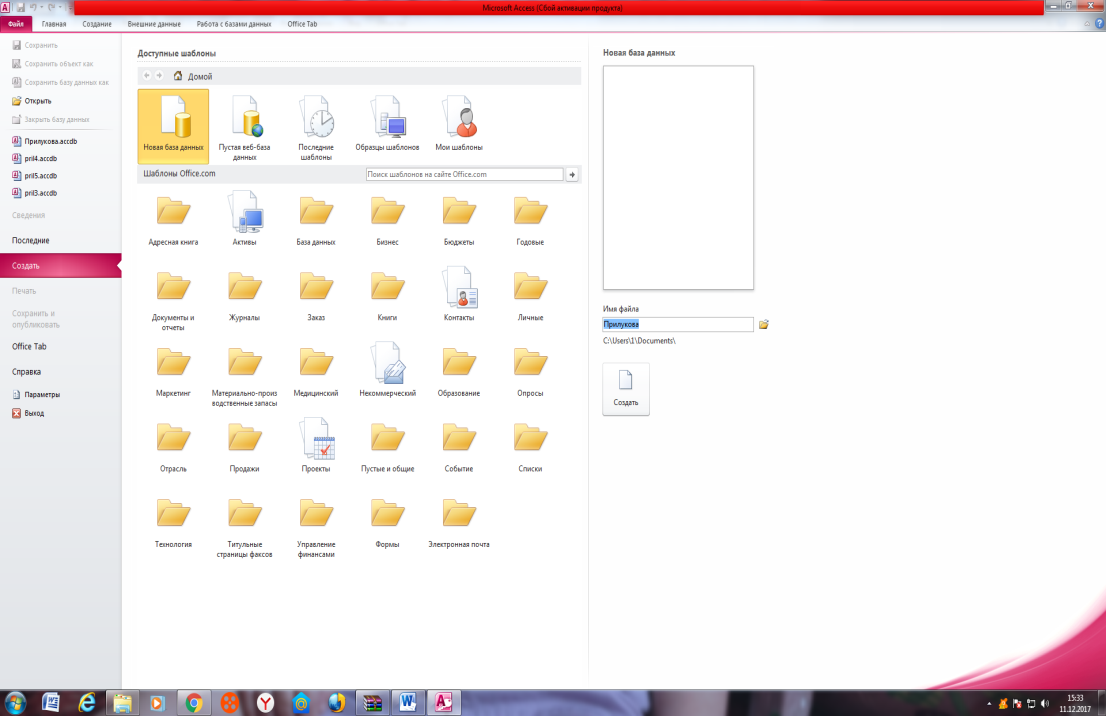Image resolution: width=1106 pixels, height=716 pixels.
Task: Focus the Office.com template search box
Action: [x=464, y=174]
